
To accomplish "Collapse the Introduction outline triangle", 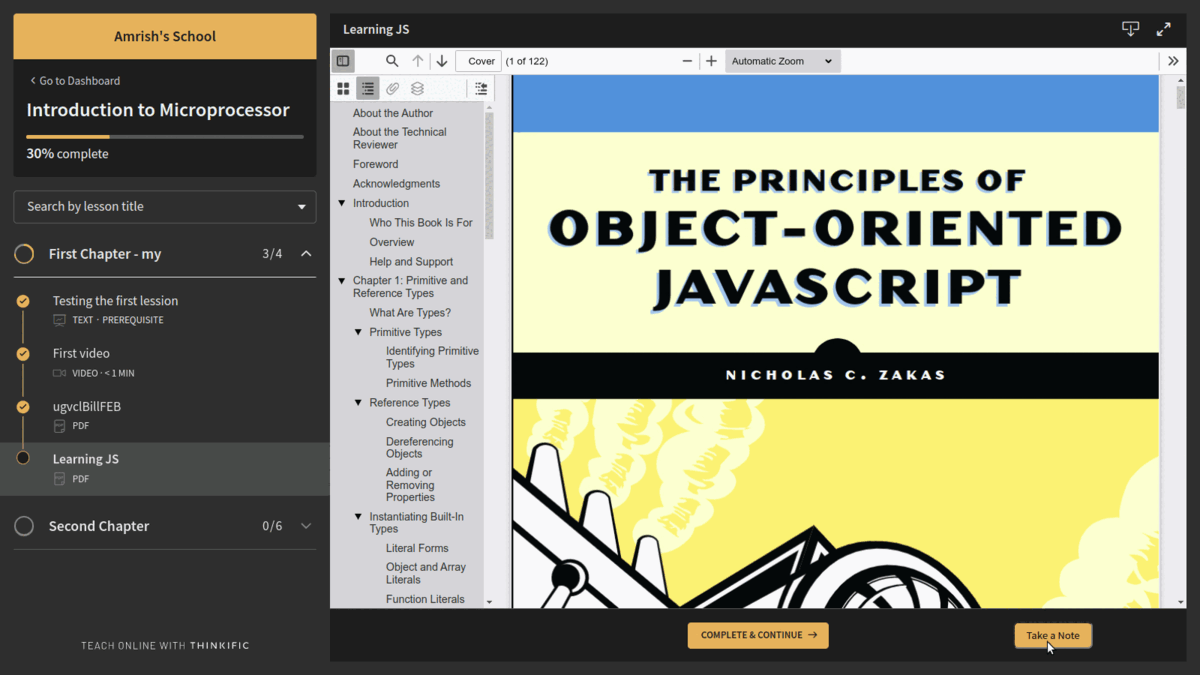I will click(x=342, y=203).
